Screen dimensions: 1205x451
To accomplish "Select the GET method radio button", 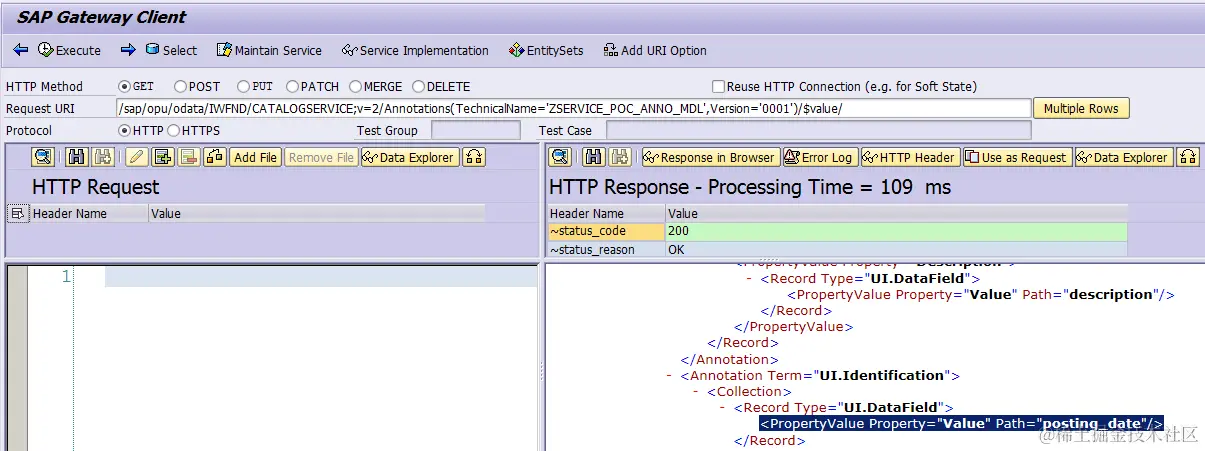I will click(x=125, y=87).
